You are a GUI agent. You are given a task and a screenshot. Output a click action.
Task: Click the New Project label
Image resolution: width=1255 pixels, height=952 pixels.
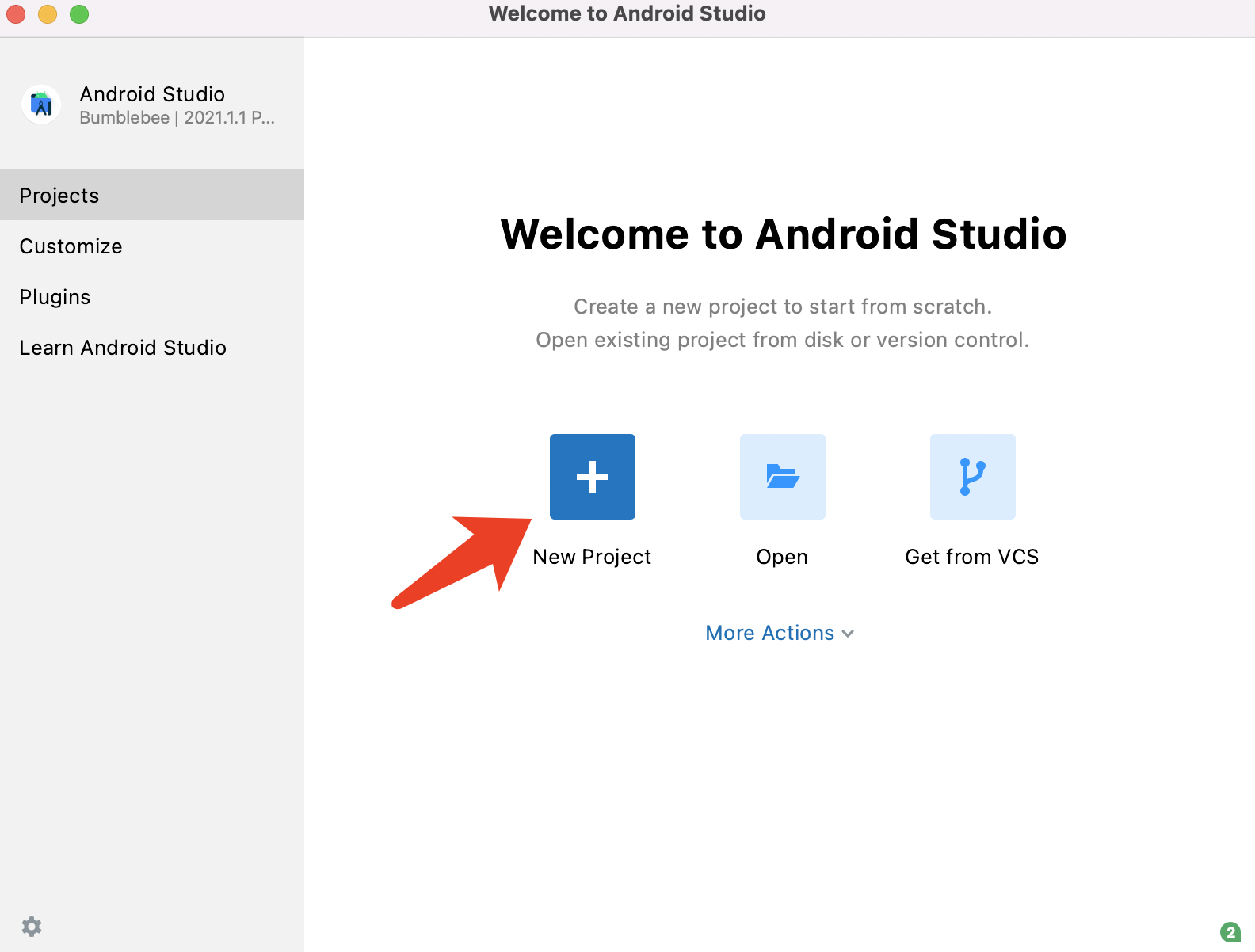pyautogui.click(x=592, y=557)
